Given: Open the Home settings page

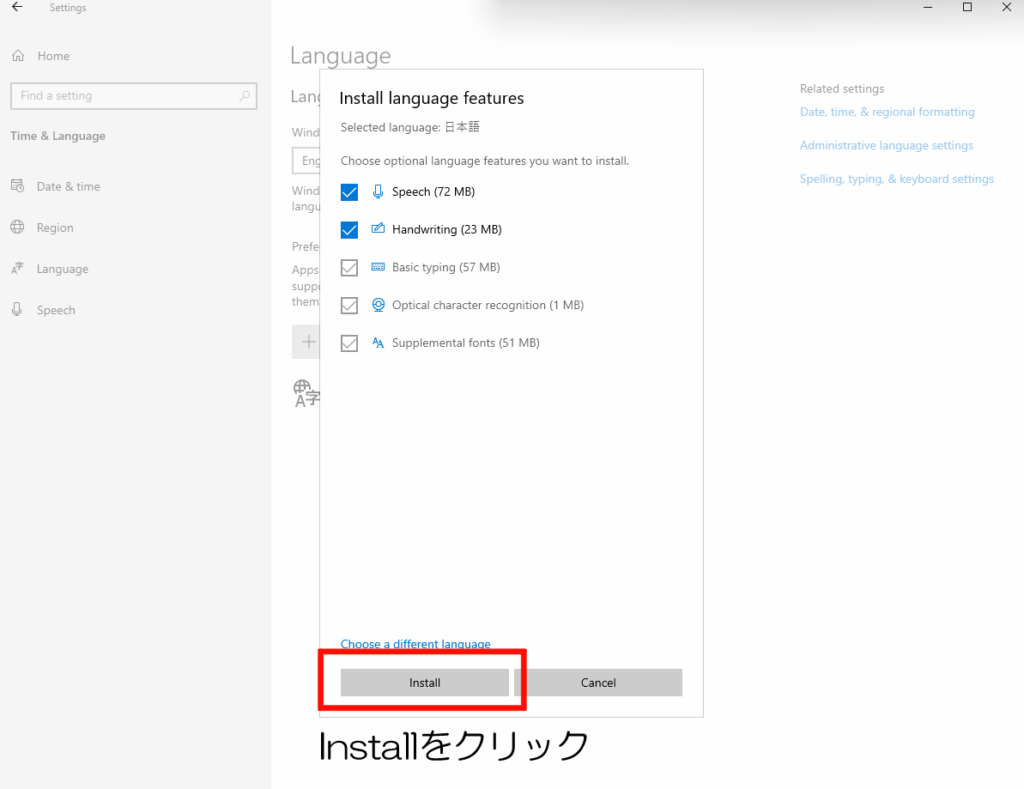Looking at the screenshot, I should tap(53, 56).
